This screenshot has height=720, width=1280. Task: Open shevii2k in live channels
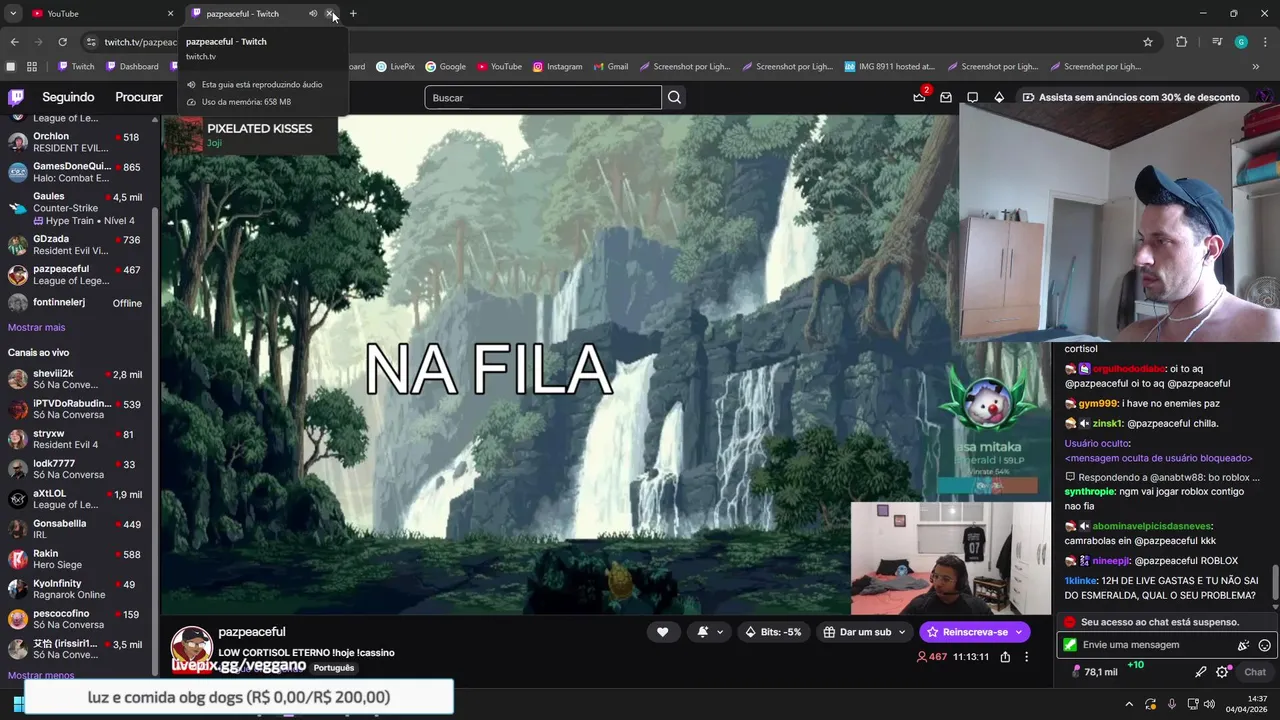80,379
